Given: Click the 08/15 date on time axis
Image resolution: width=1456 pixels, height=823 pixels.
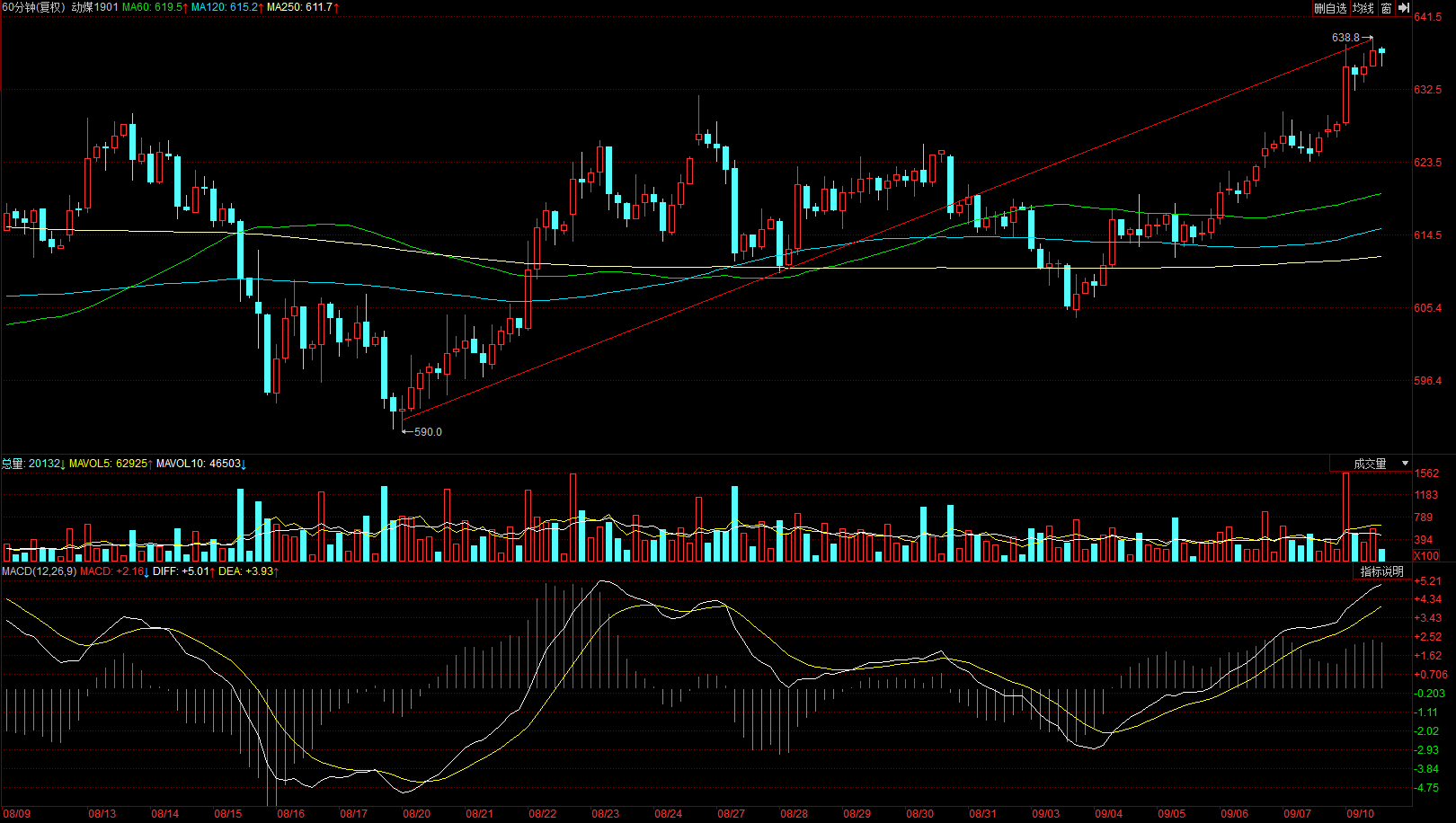Looking at the screenshot, I should tap(227, 814).
